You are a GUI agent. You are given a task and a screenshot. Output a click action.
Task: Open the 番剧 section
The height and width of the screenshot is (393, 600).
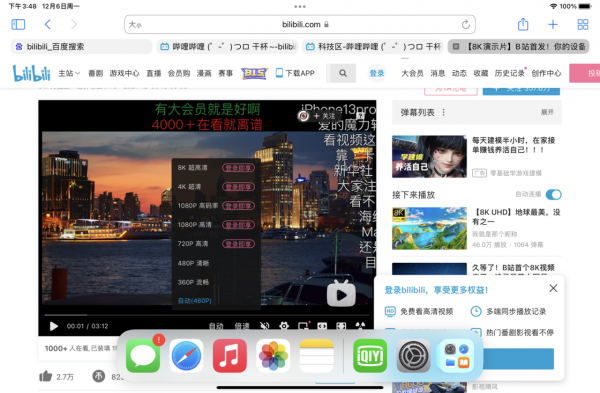(95, 73)
